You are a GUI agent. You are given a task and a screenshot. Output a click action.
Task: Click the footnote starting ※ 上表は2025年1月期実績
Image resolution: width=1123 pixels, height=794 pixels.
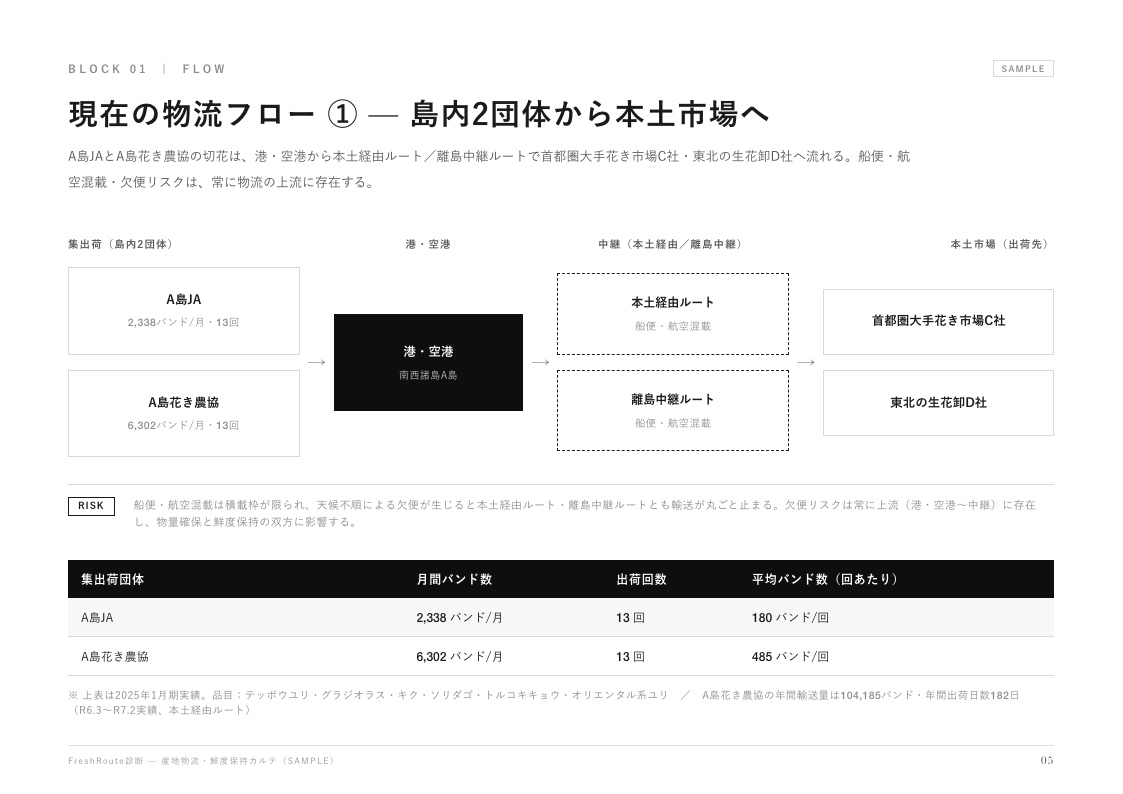544,702
